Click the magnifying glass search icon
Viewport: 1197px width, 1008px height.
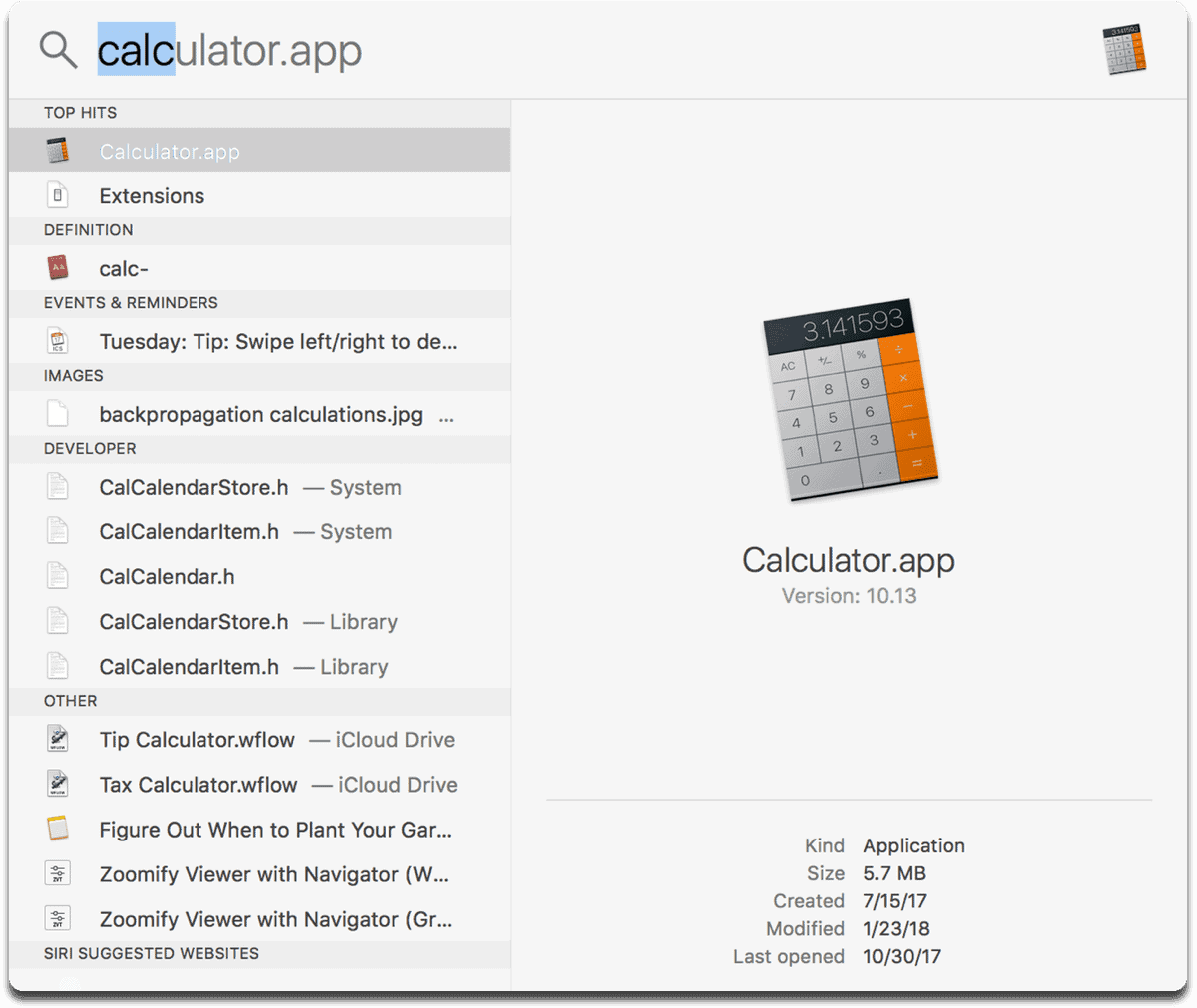point(58,49)
